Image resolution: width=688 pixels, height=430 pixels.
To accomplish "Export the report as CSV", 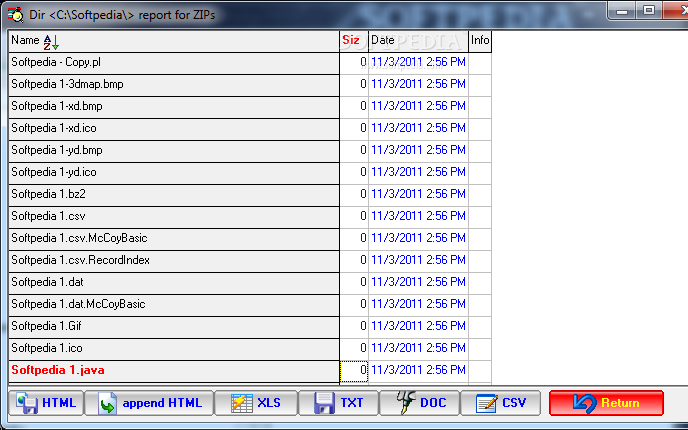I will point(501,402).
